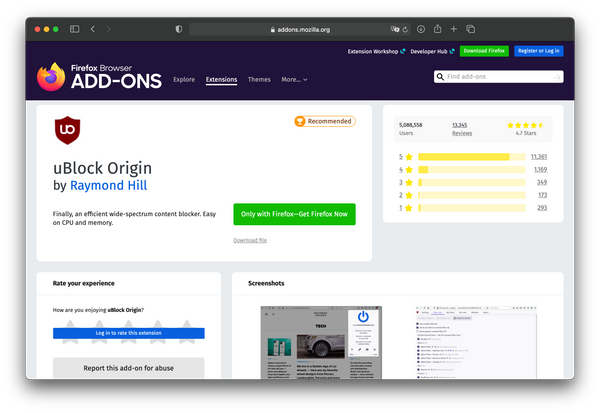
Task: Open the Themes tab
Action: tap(259, 80)
